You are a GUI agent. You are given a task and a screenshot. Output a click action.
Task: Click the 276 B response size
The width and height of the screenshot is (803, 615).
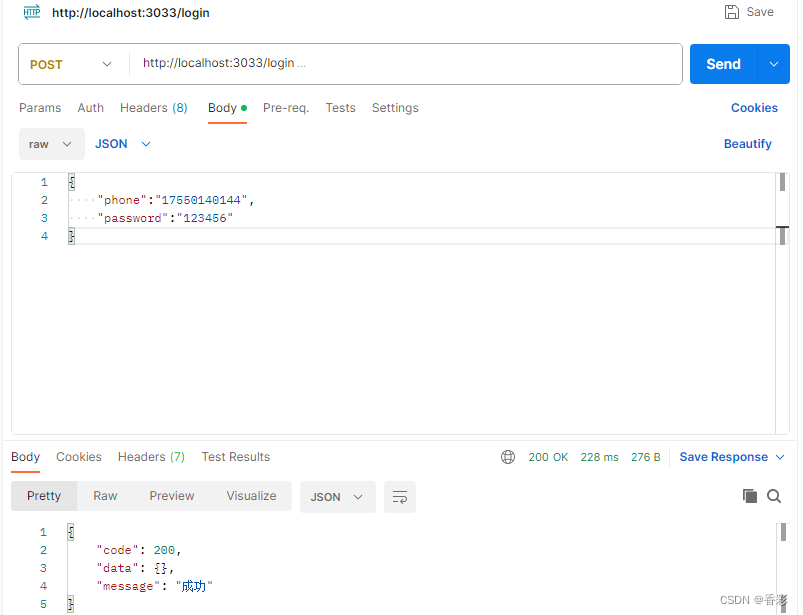[645, 457]
